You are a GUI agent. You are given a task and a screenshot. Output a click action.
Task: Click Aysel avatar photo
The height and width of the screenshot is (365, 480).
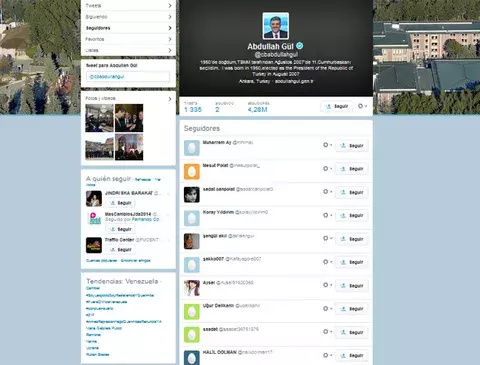[192, 288]
